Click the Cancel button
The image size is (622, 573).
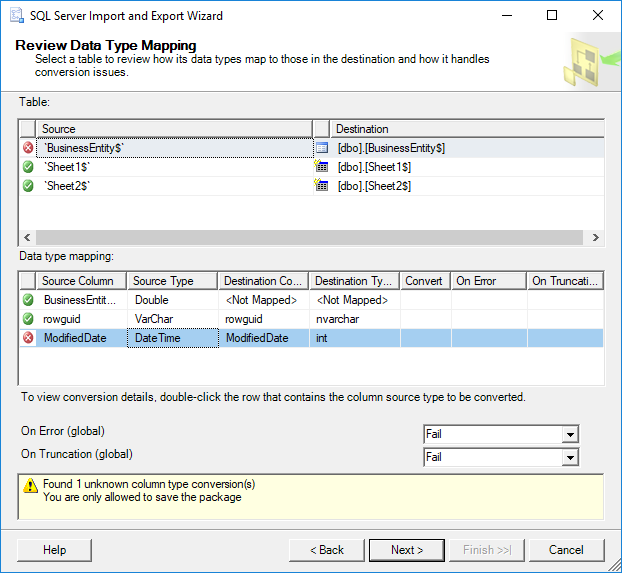pos(566,550)
